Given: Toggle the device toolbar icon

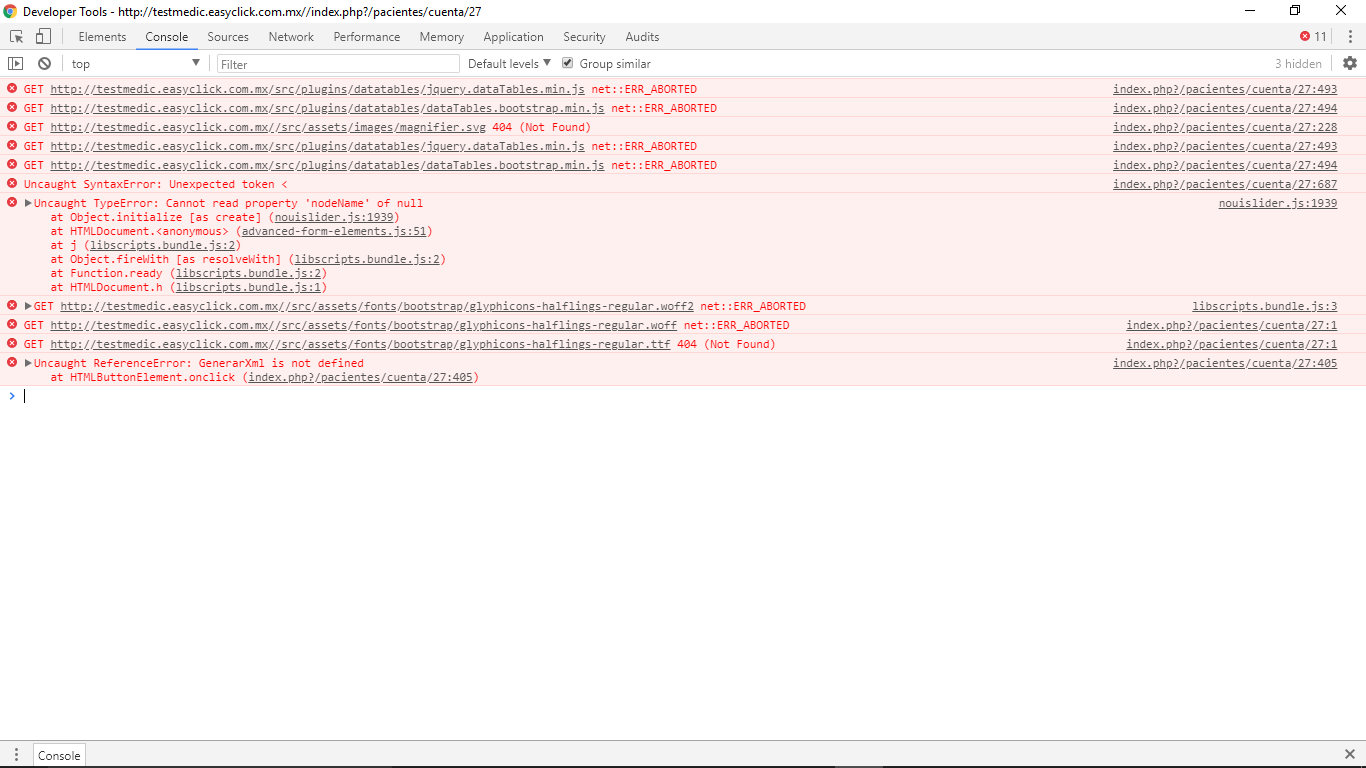Looking at the screenshot, I should 43,37.
